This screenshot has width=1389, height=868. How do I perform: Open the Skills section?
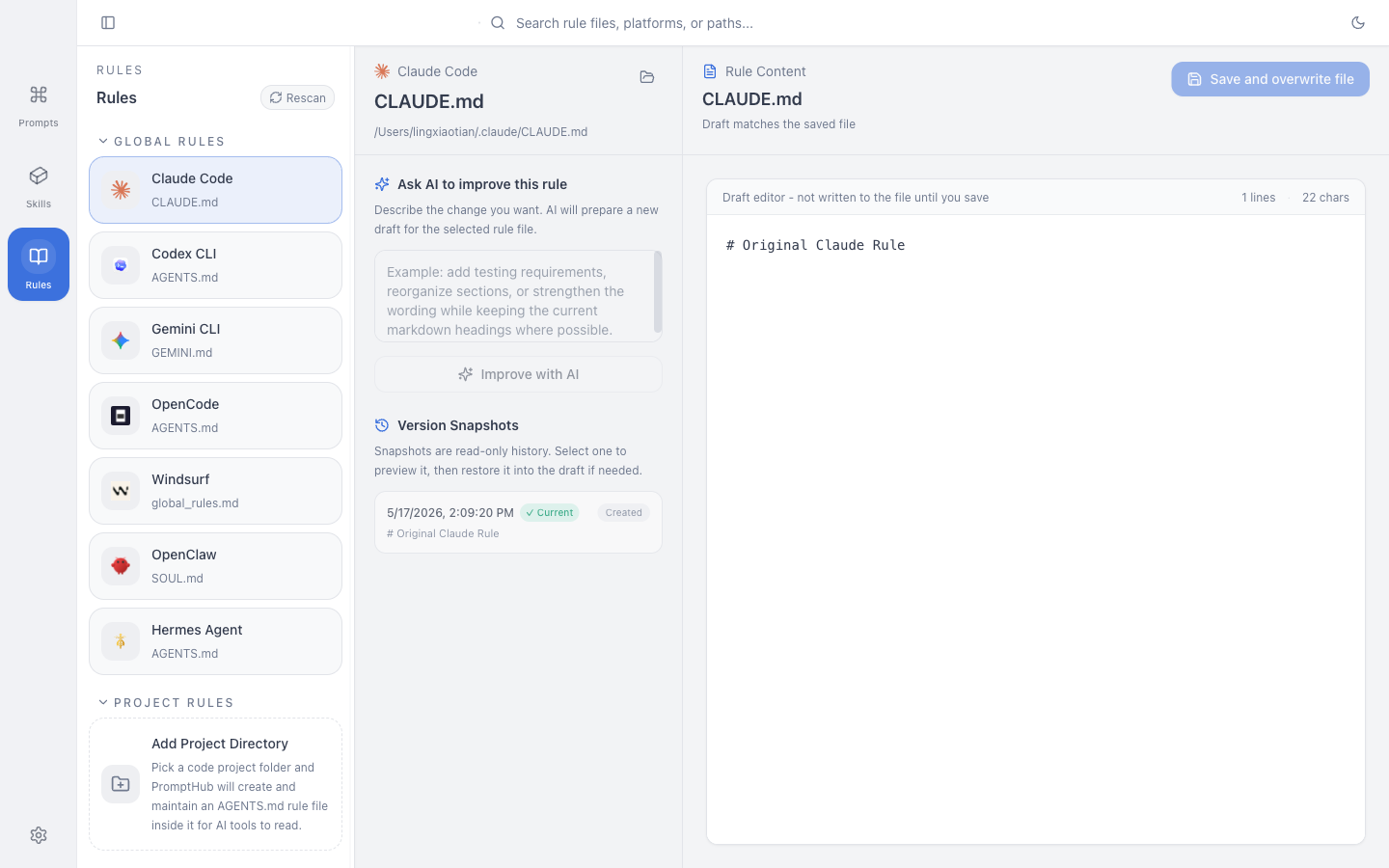coord(39,185)
